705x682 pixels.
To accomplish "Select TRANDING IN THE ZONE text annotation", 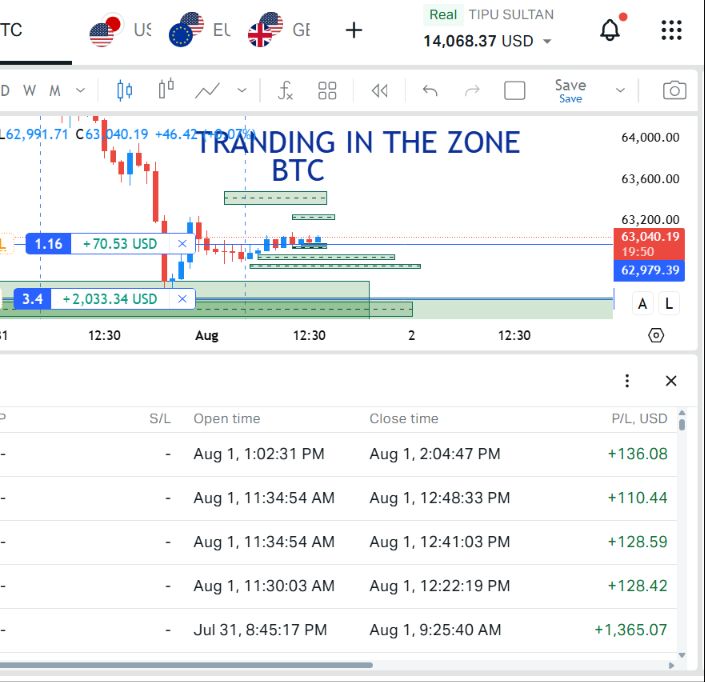I will 359,143.
